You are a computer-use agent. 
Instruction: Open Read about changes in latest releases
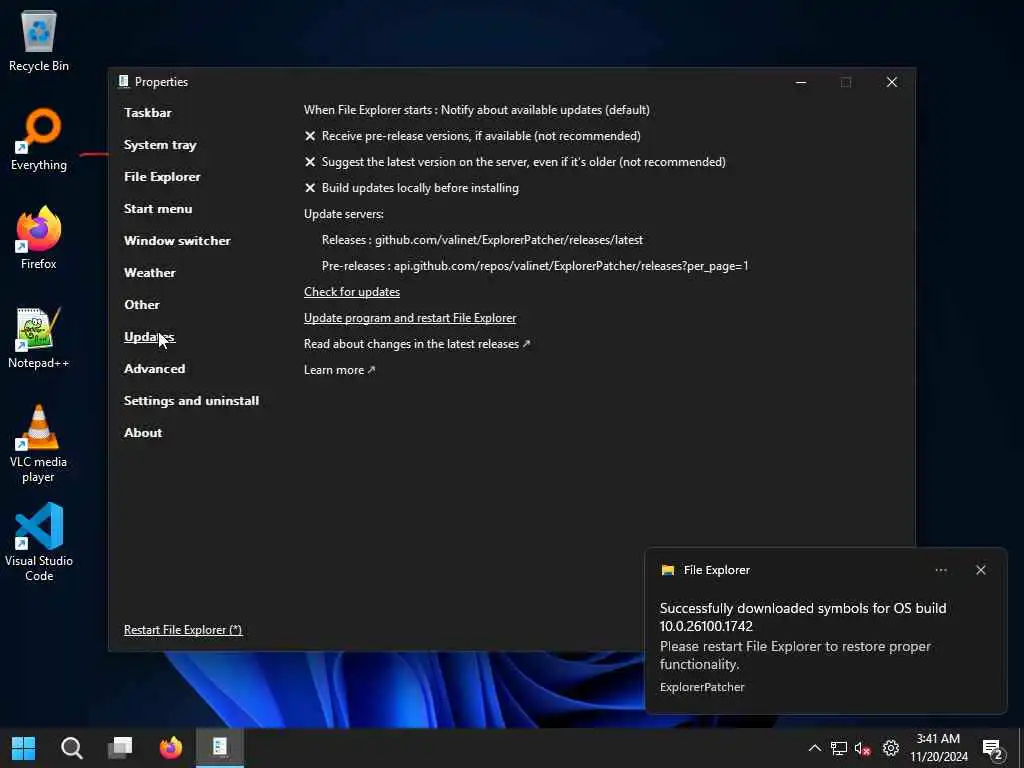pos(417,344)
